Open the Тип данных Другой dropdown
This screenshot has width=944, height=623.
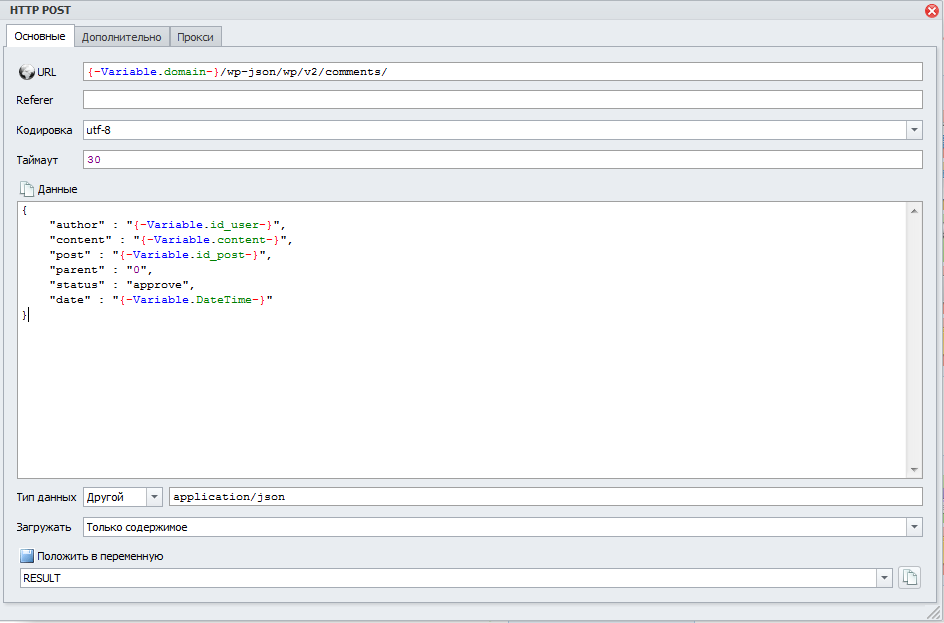click(x=154, y=497)
